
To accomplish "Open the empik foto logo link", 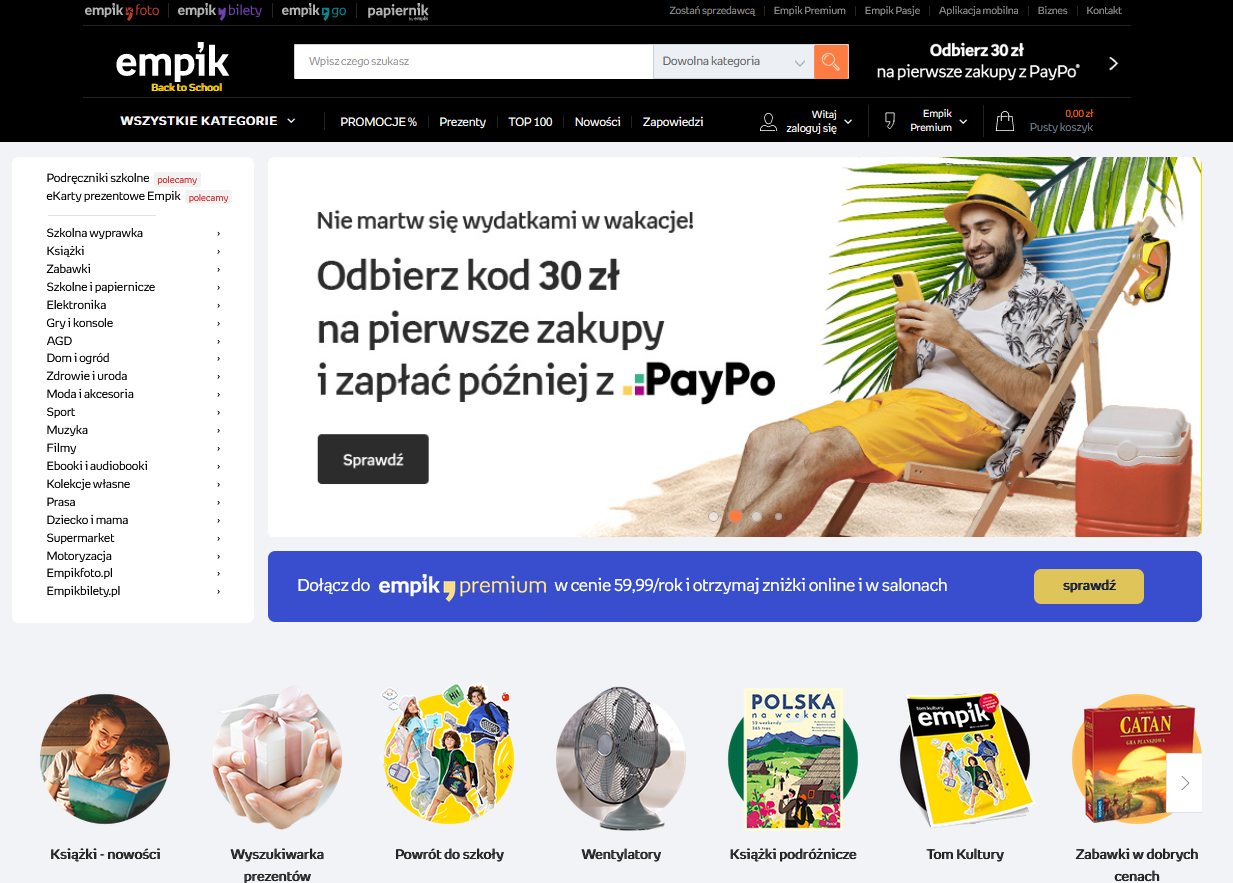I will click(x=122, y=11).
